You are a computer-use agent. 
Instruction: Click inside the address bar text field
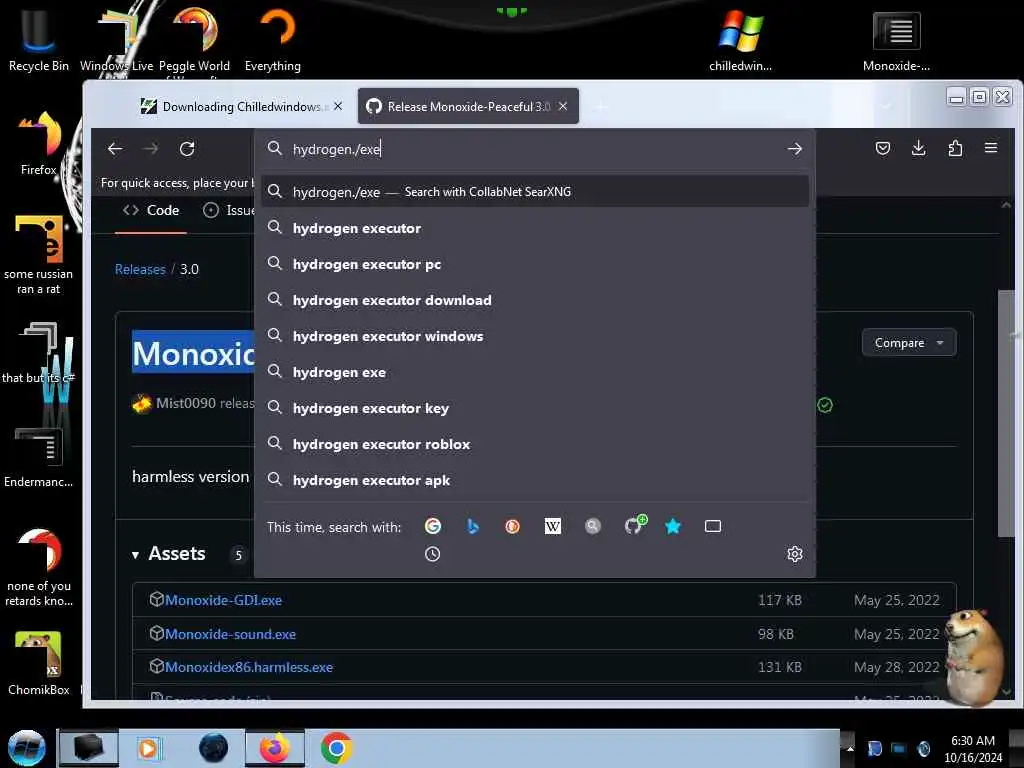(536, 149)
